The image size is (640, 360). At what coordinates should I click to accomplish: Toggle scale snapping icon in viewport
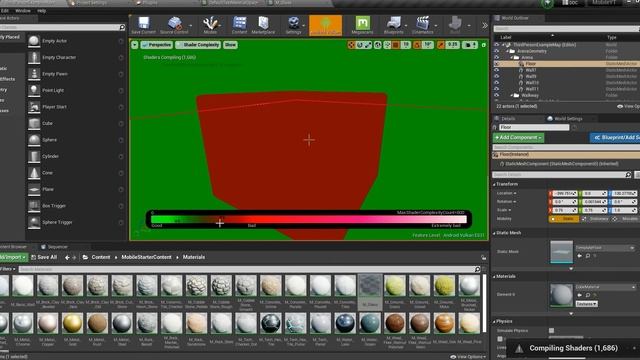[x=441, y=45]
